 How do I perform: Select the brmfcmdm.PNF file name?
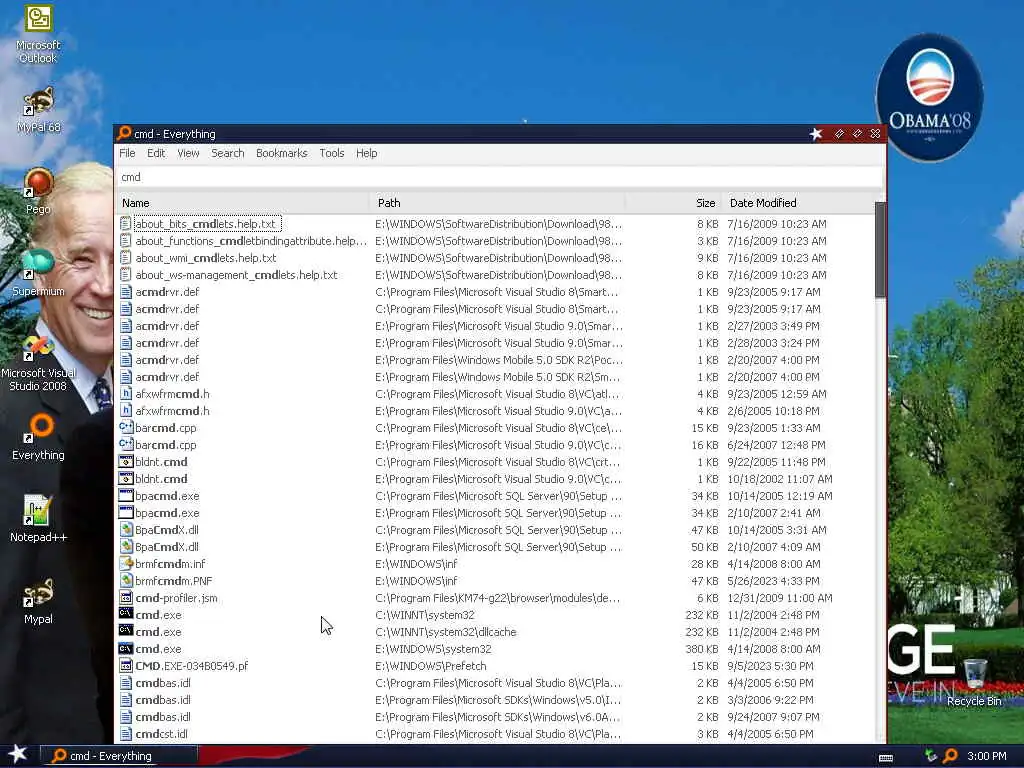click(173, 581)
